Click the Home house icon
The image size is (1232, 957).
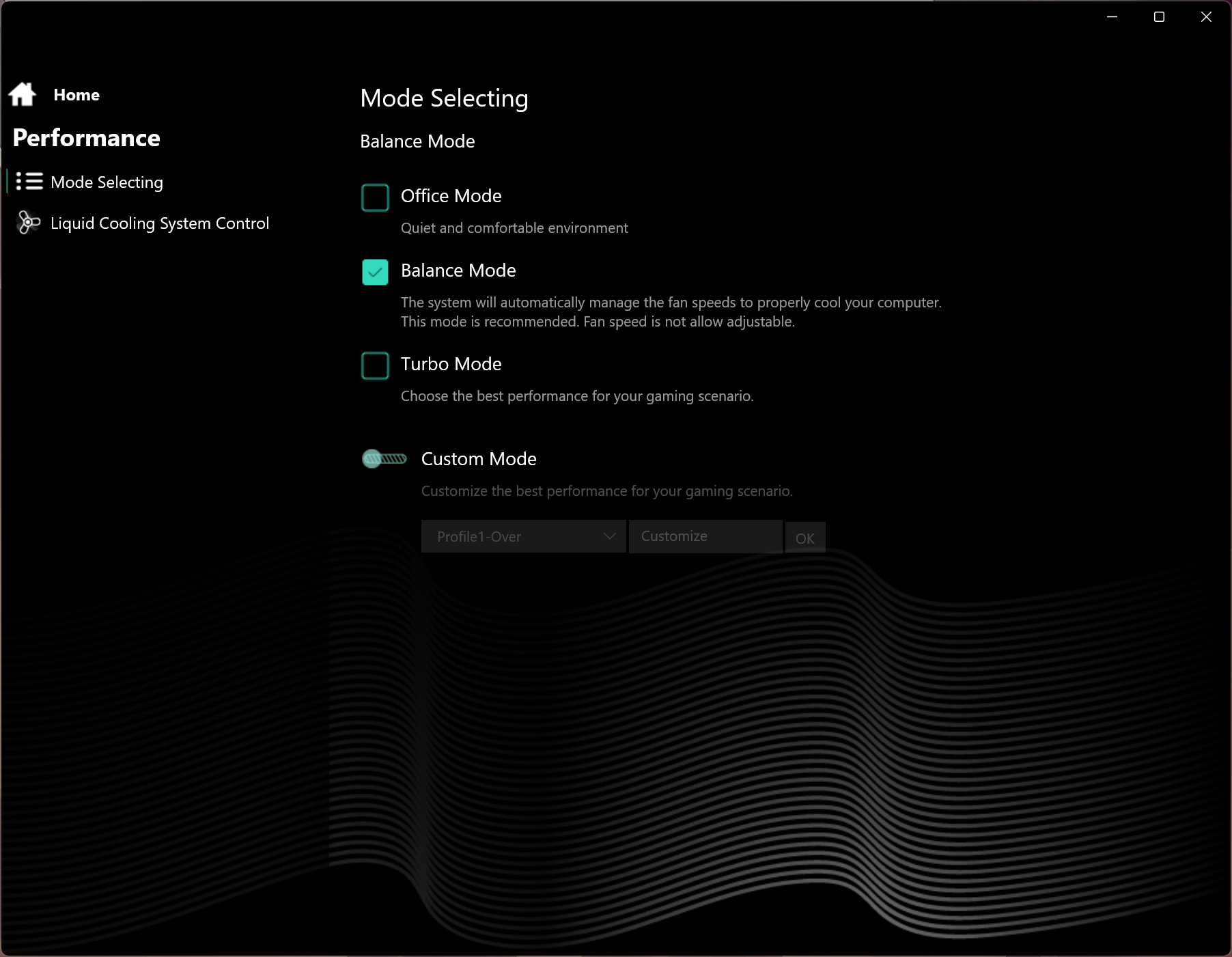tap(23, 94)
